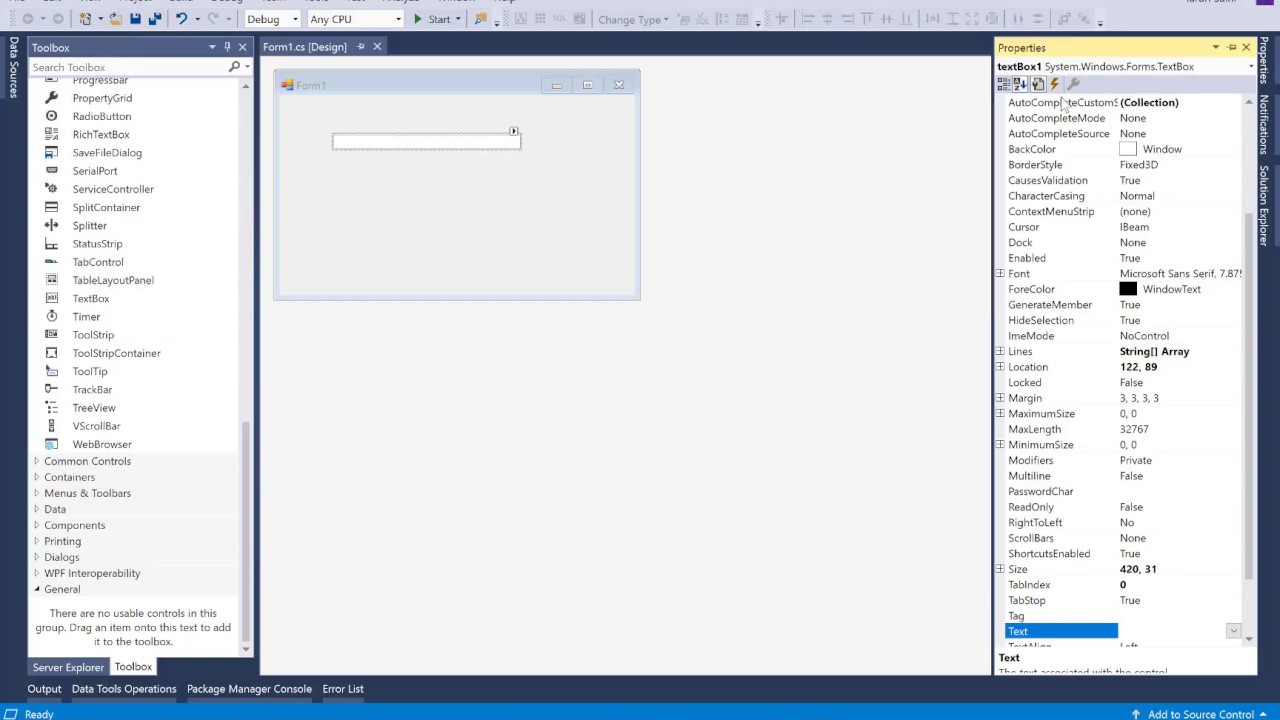Open the Server Explorer tab
Viewport: 1280px width, 720px height.
point(68,667)
